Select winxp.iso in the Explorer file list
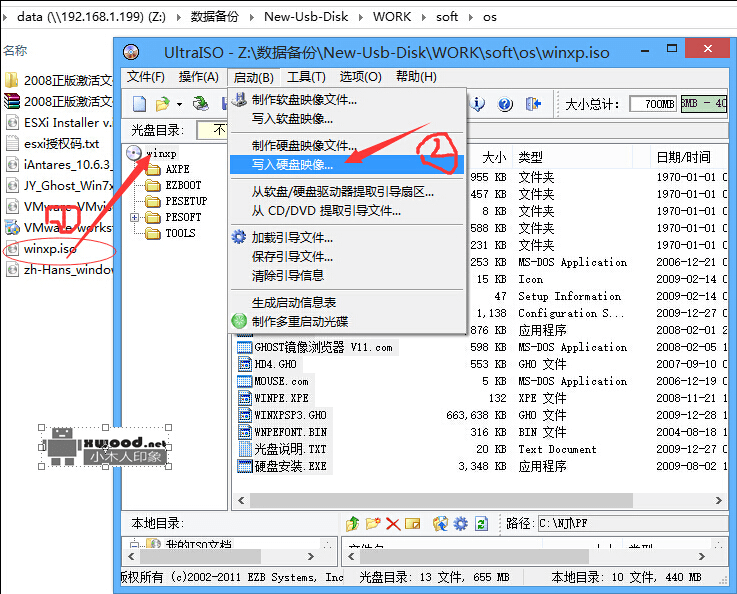 point(50,249)
